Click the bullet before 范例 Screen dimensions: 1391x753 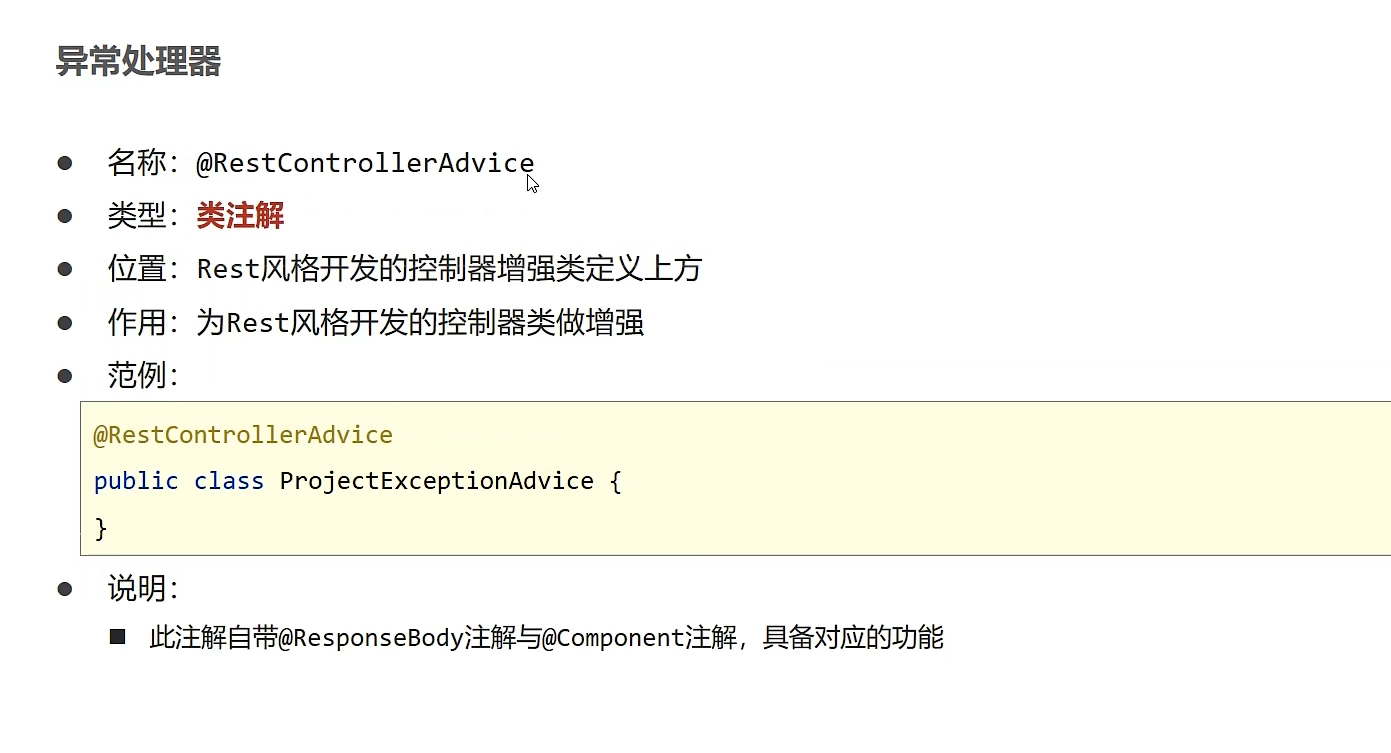(x=65, y=376)
